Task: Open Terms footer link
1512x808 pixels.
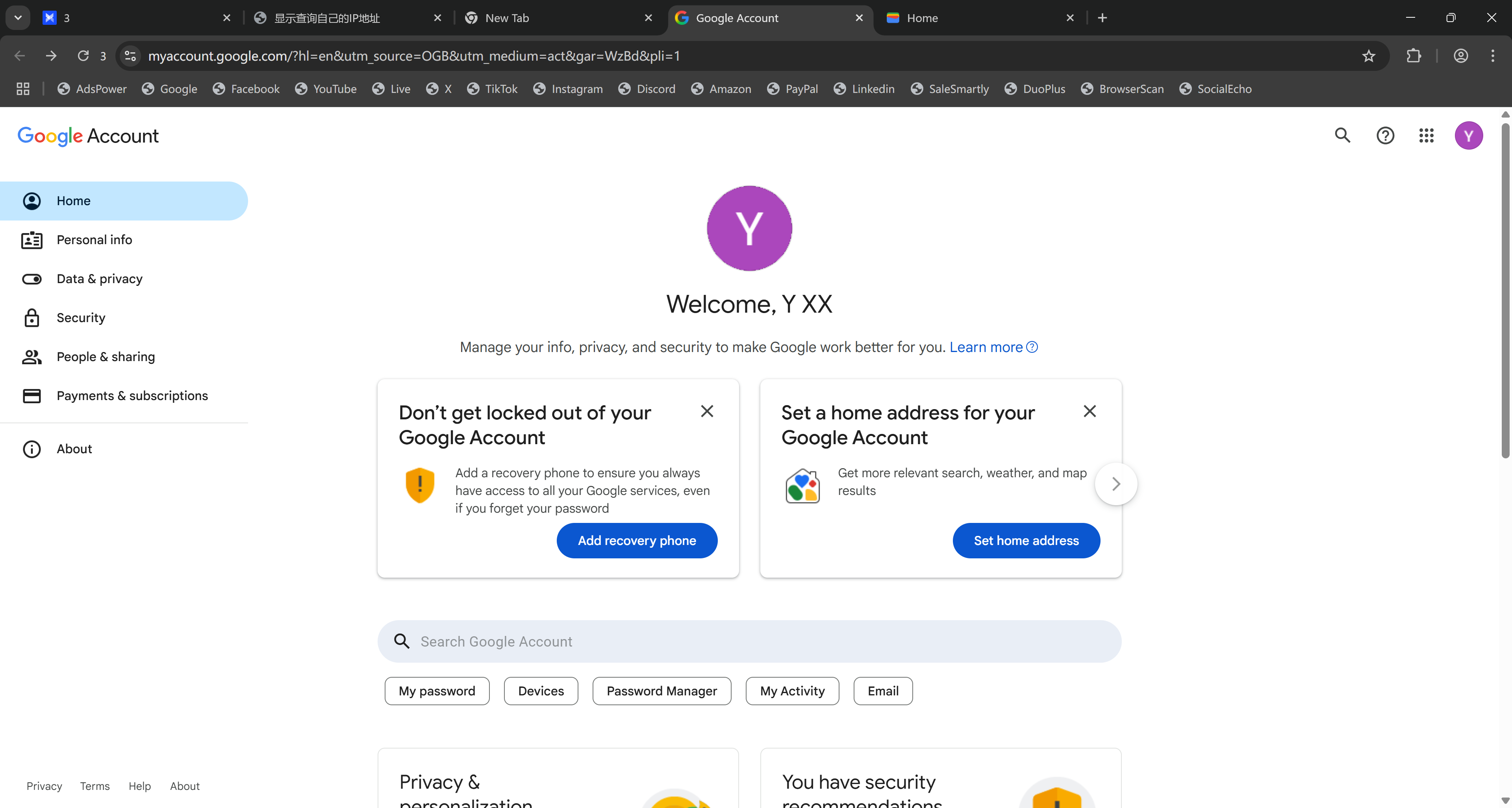Action: tap(94, 786)
